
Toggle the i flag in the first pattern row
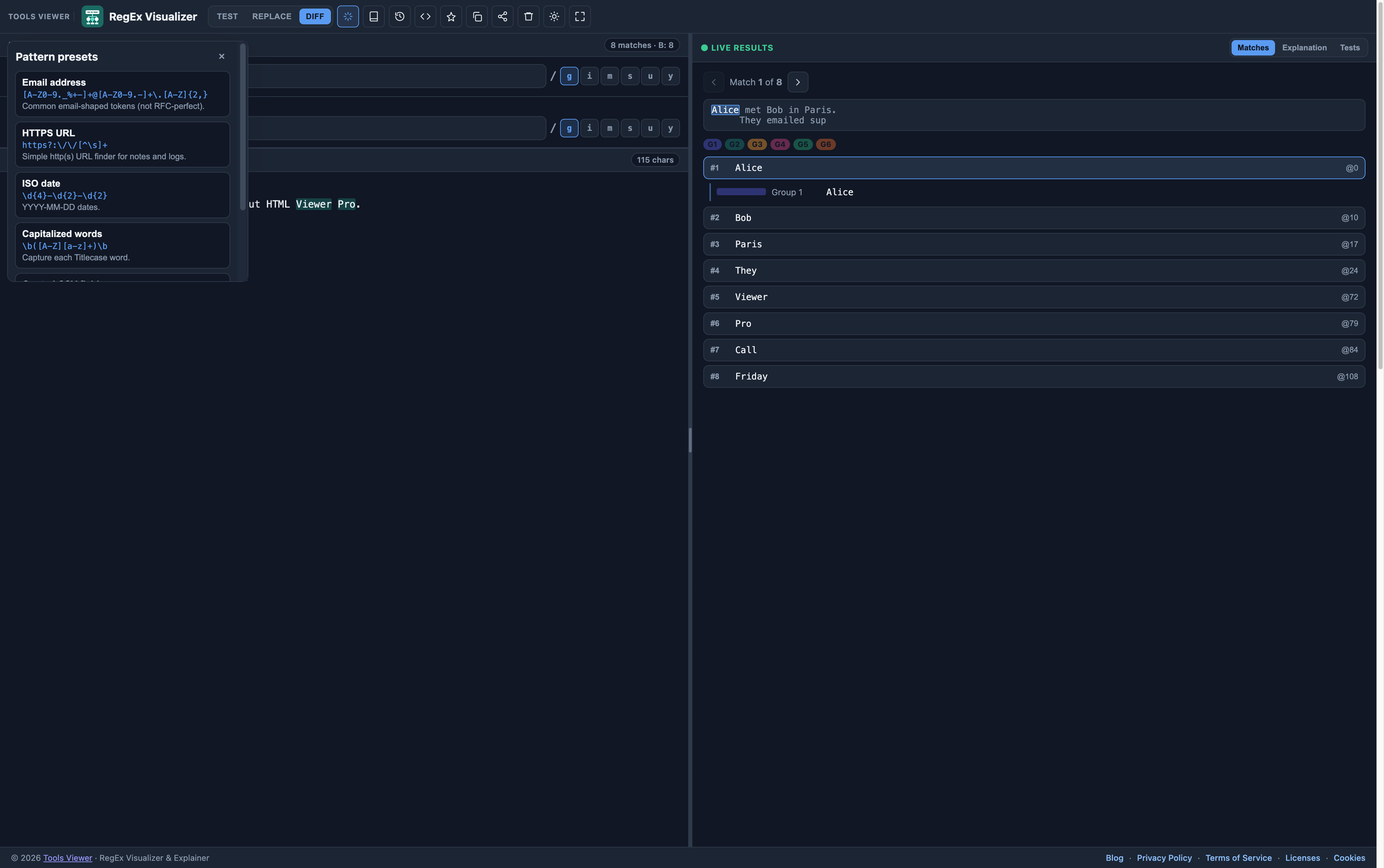click(x=590, y=76)
